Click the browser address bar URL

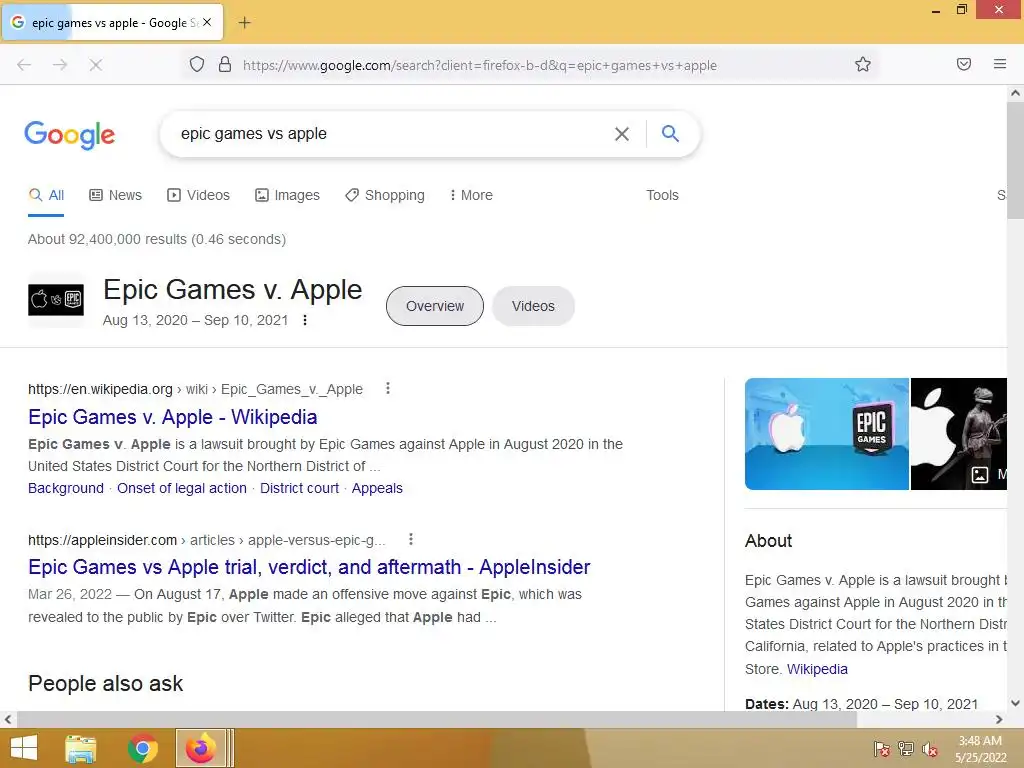[x=479, y=65]
